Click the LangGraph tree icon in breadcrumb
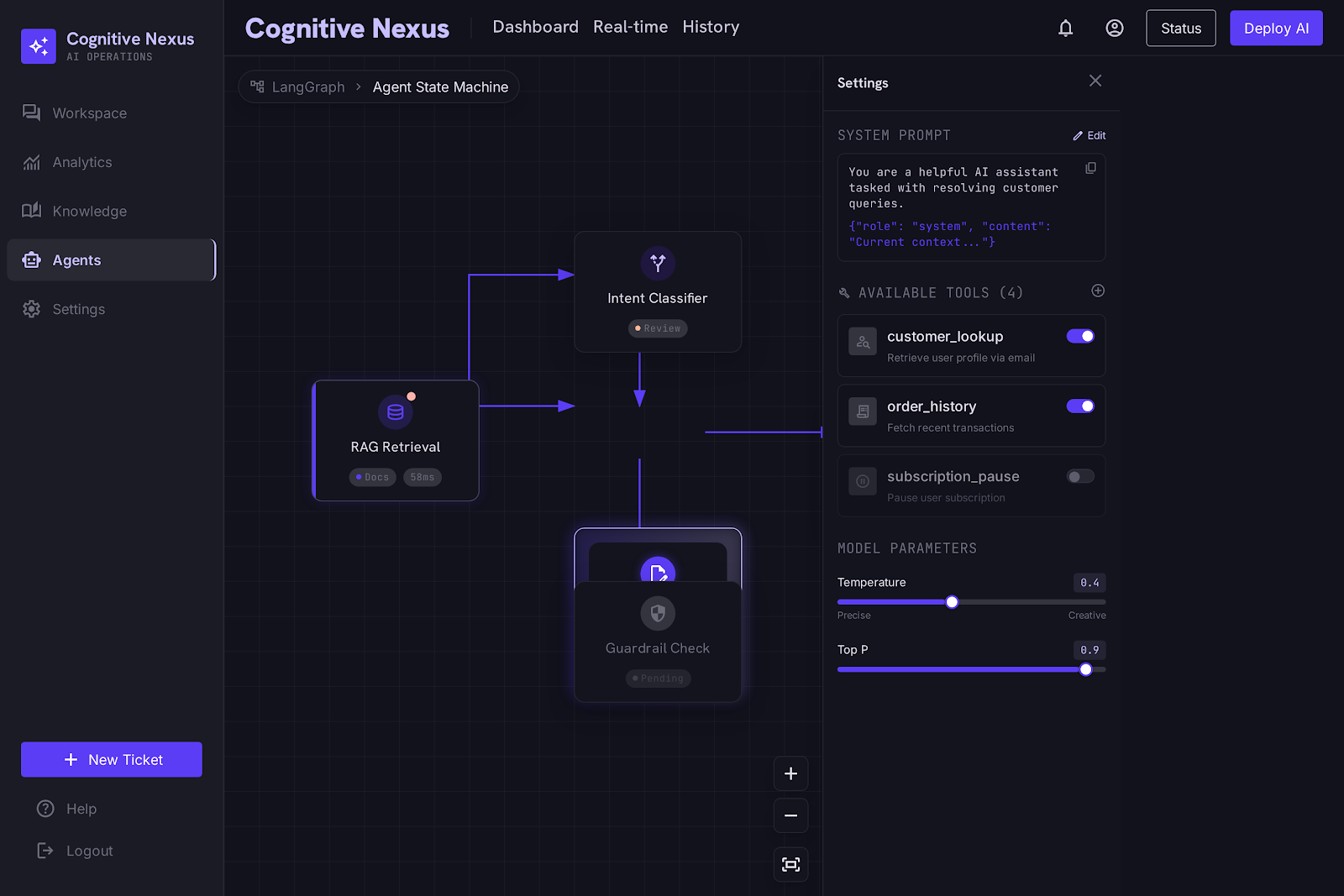1344x896 pixels. tap(257, 86)
